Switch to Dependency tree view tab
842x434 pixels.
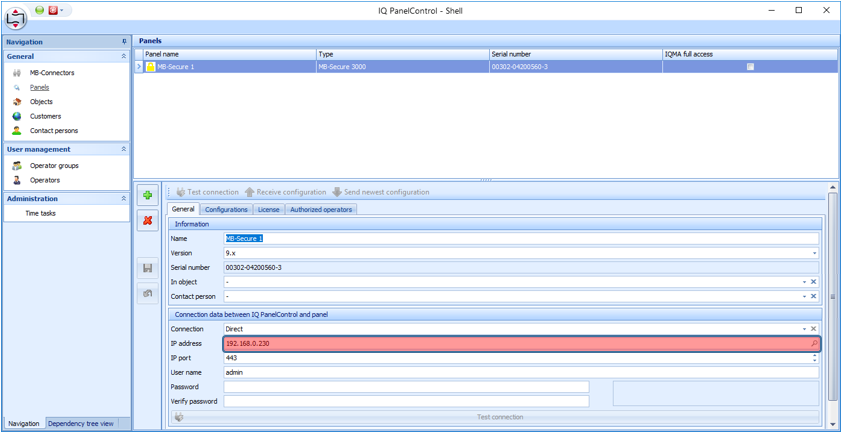pos(81,423)
